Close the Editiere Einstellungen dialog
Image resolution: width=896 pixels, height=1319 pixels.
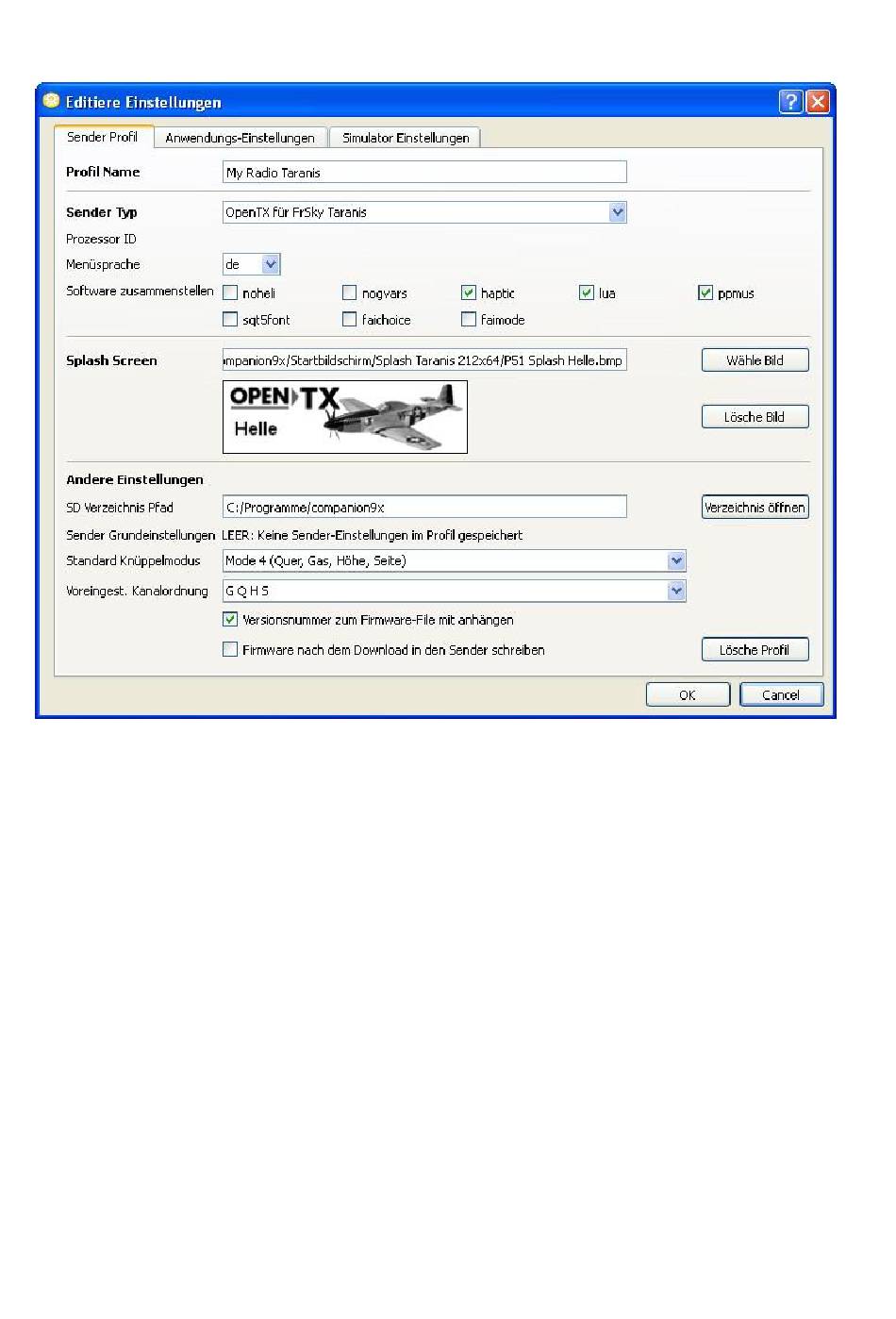(818, 102)
